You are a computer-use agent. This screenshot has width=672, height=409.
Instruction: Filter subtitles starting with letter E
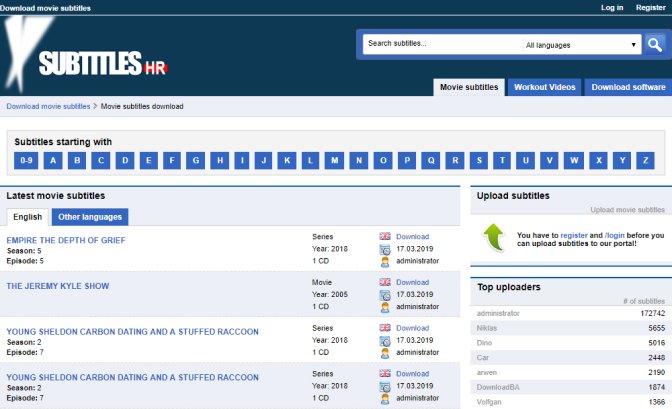click(148, 160)
